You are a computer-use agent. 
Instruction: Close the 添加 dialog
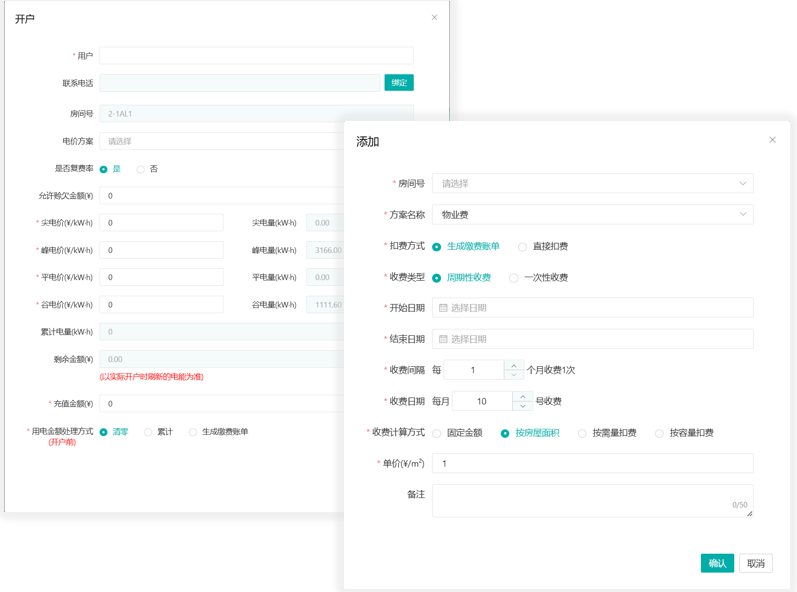[772, 140]
